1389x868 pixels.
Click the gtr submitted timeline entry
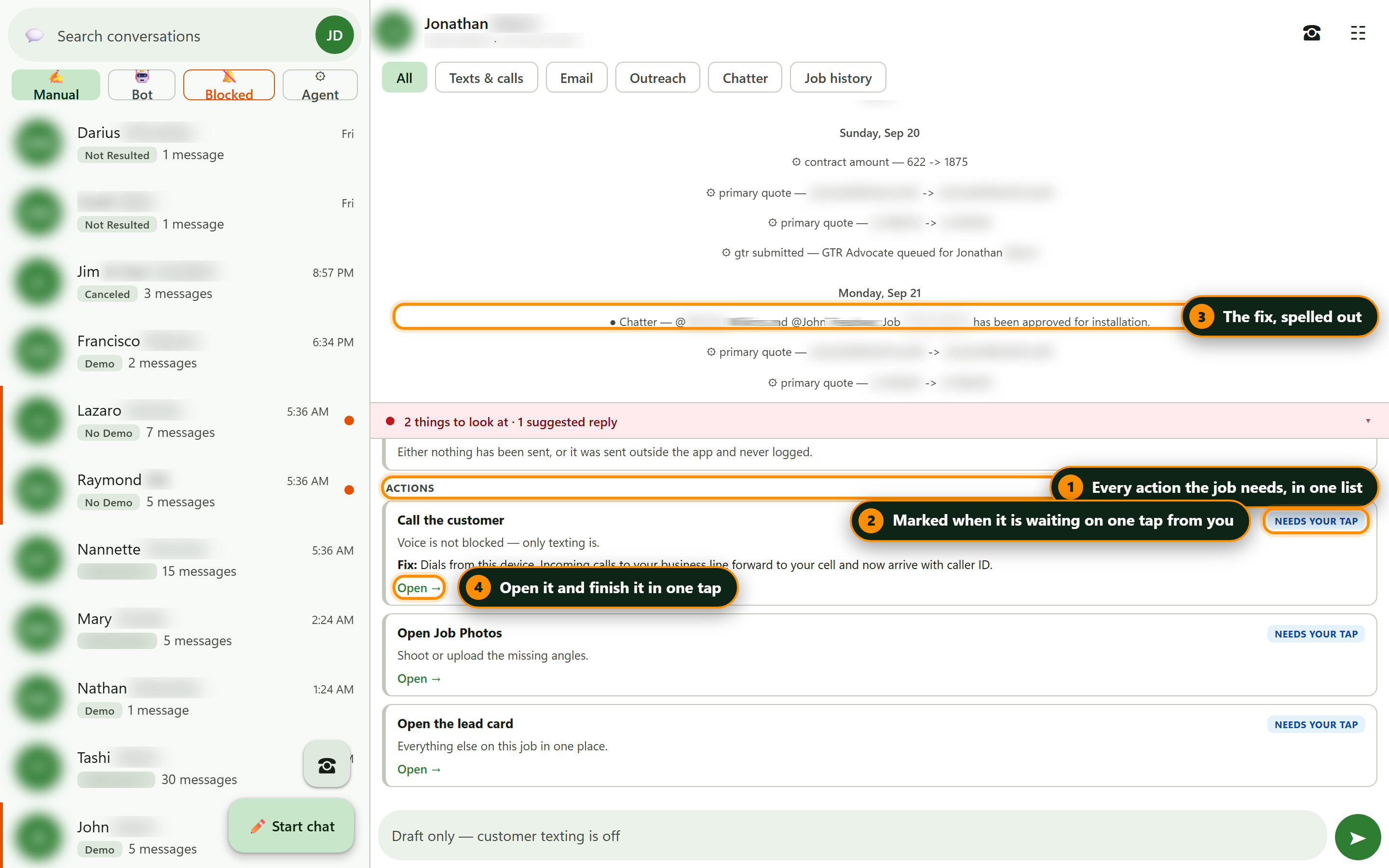pyautogui.click(x=879, y=253)
